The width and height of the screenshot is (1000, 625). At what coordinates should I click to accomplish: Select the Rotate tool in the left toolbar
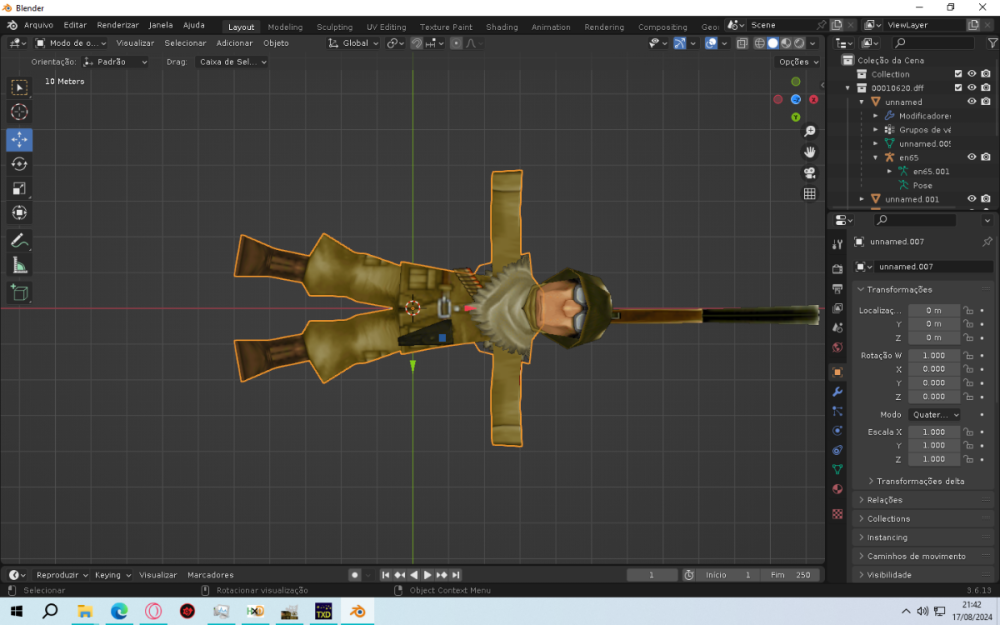(x=19, y=164)
